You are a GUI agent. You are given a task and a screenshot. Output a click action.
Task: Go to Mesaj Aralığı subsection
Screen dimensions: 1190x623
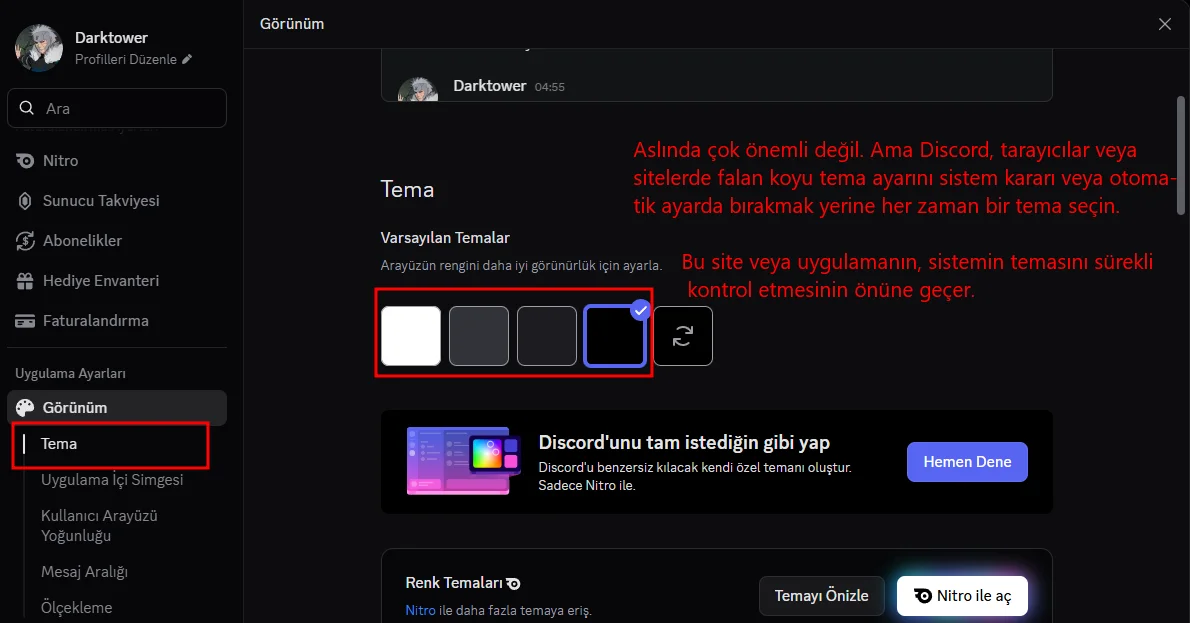pos(84,571)
